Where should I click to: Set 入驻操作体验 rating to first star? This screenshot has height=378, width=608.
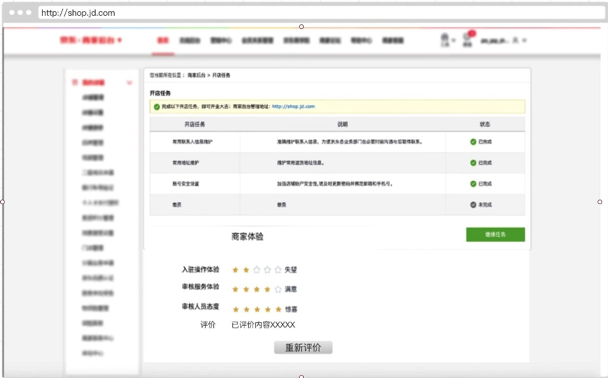click(235, 270)
